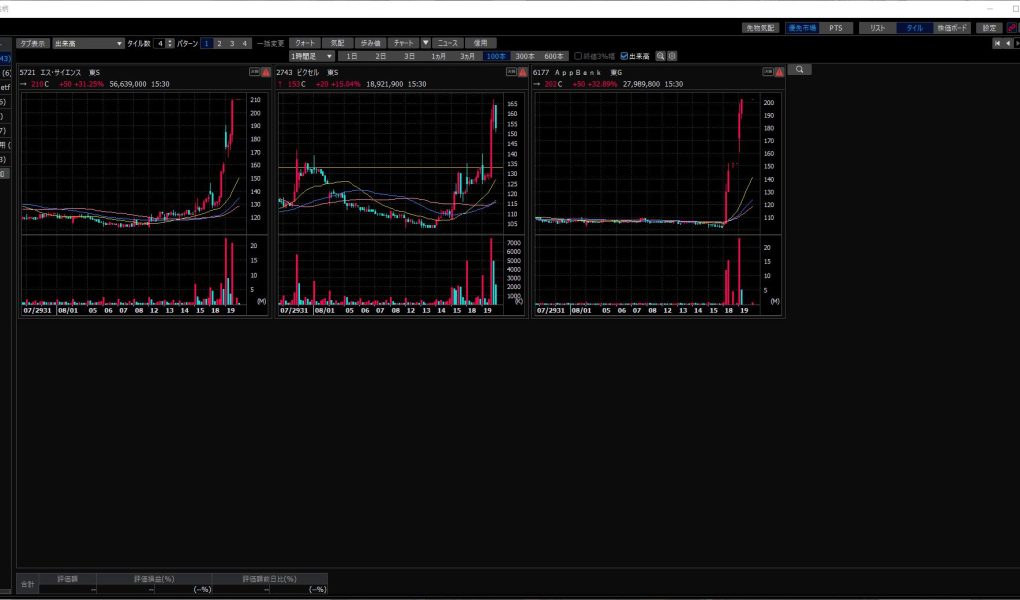The image size is (1020, 600).
Task: Click the zoom magnifier icon next to 出来高 checkbox
Action: [661, 56]
